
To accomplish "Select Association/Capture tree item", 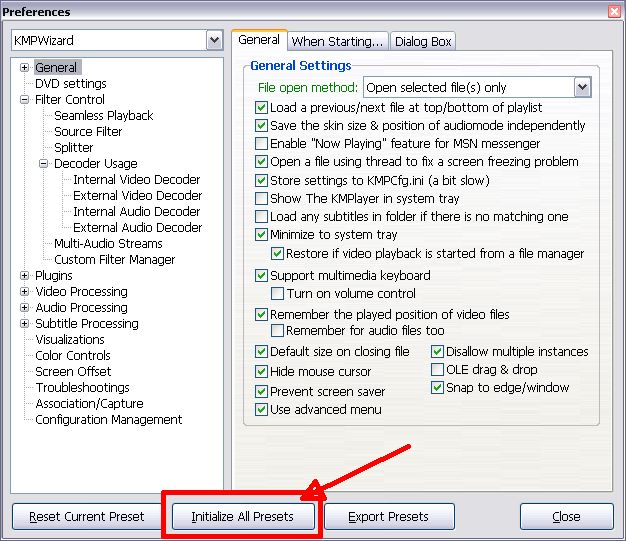I will point(89,403).
